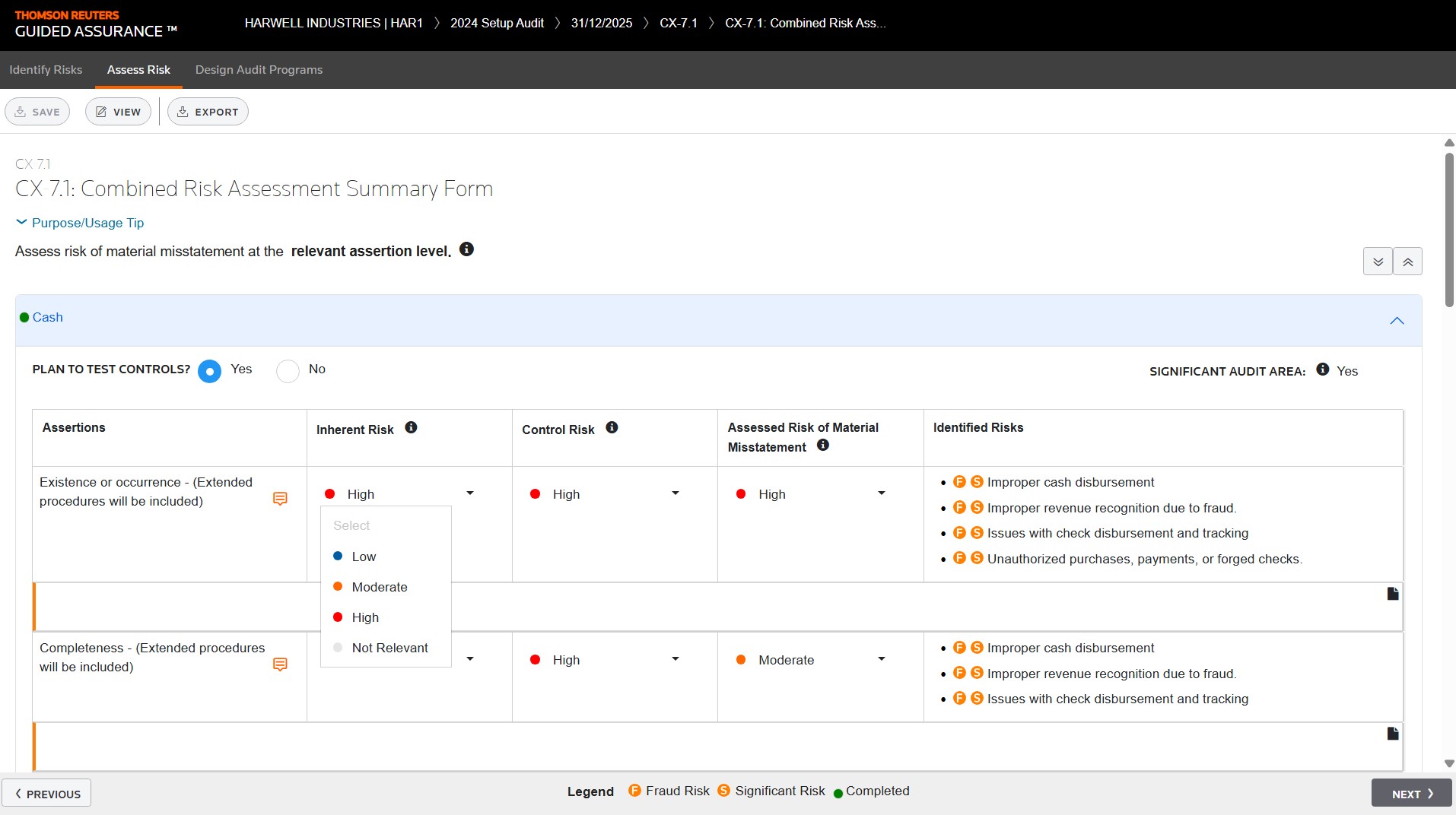The image size is (1456, 815).
Task: Click the Export button
Action: pyautogui.click(x=208, y=112)
